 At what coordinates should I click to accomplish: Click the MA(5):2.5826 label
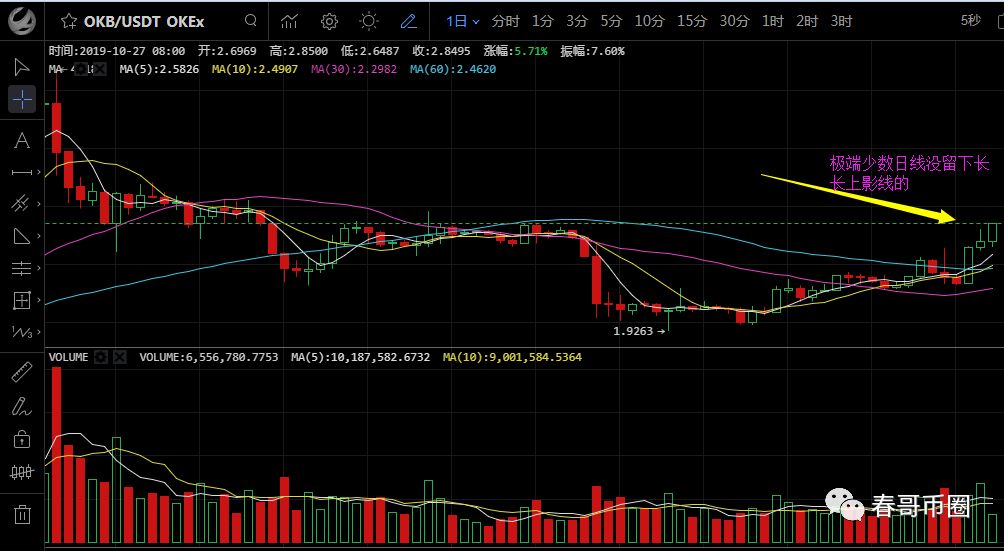click(159, 69)
